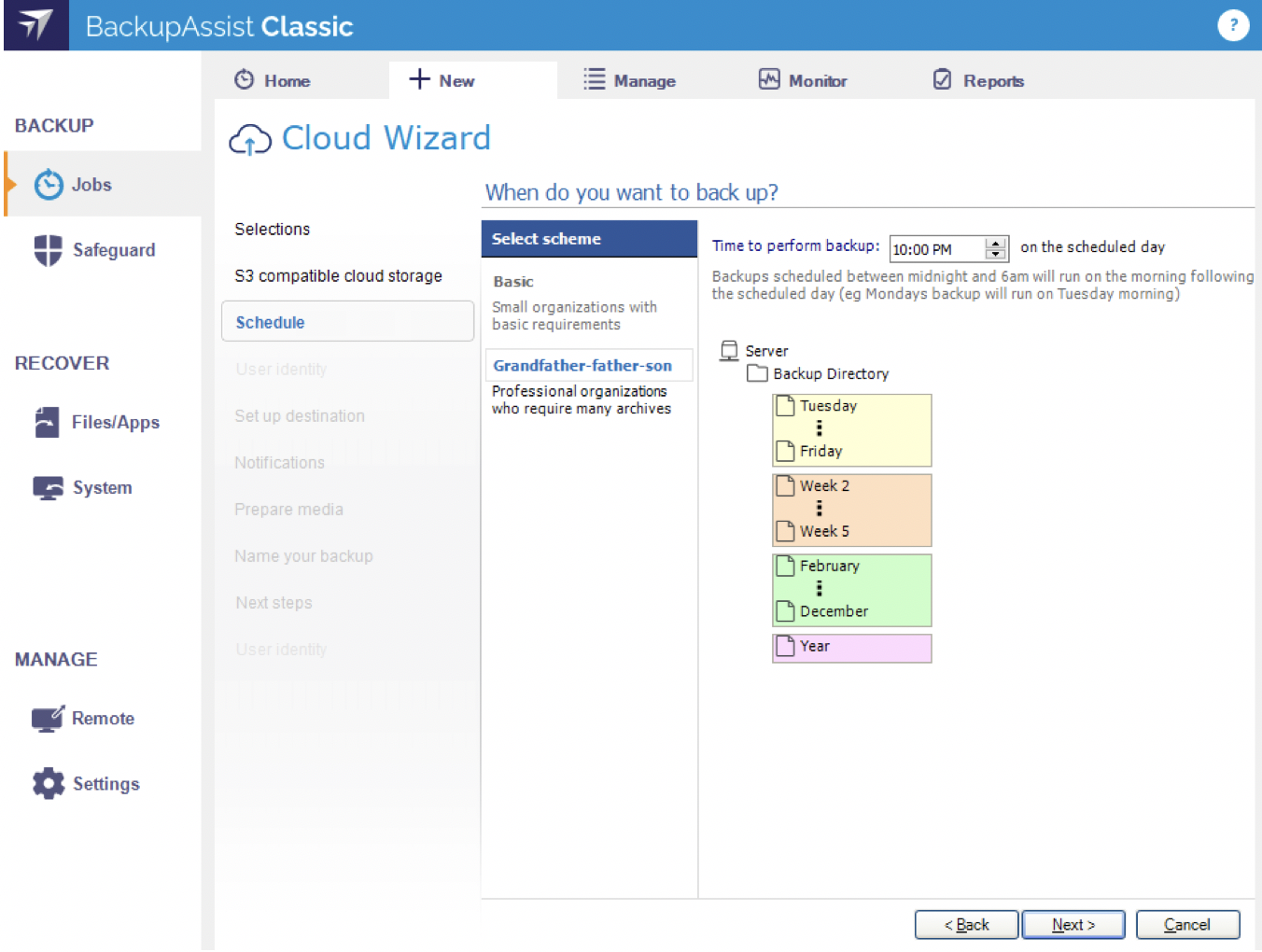Click the Next button

tap(1073, 924)
